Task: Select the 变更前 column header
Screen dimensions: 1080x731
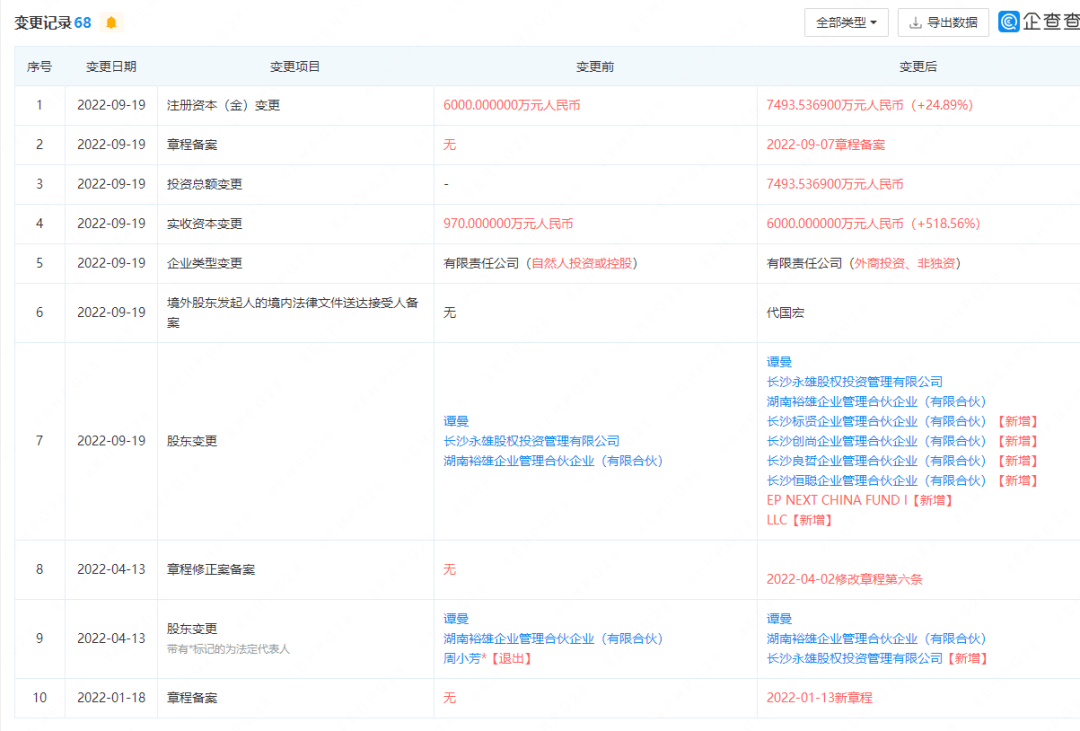Action: point(594,67)
